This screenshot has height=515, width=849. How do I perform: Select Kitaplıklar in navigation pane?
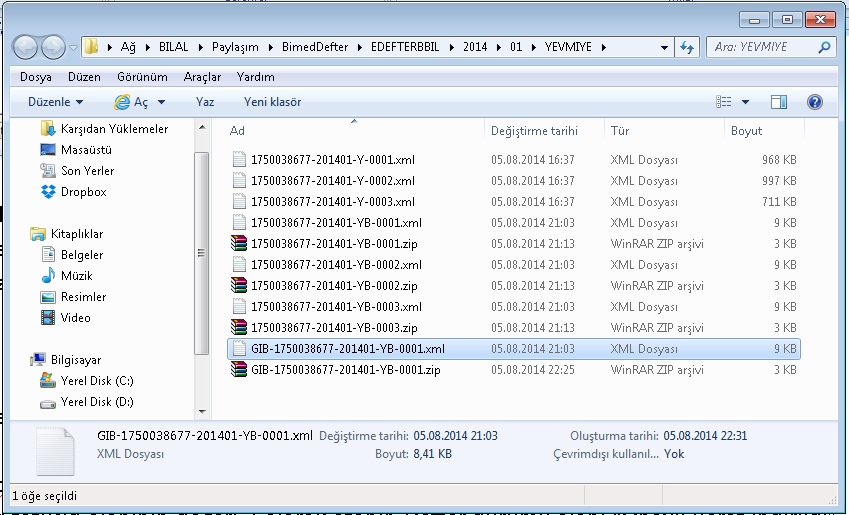pos(67,234)
